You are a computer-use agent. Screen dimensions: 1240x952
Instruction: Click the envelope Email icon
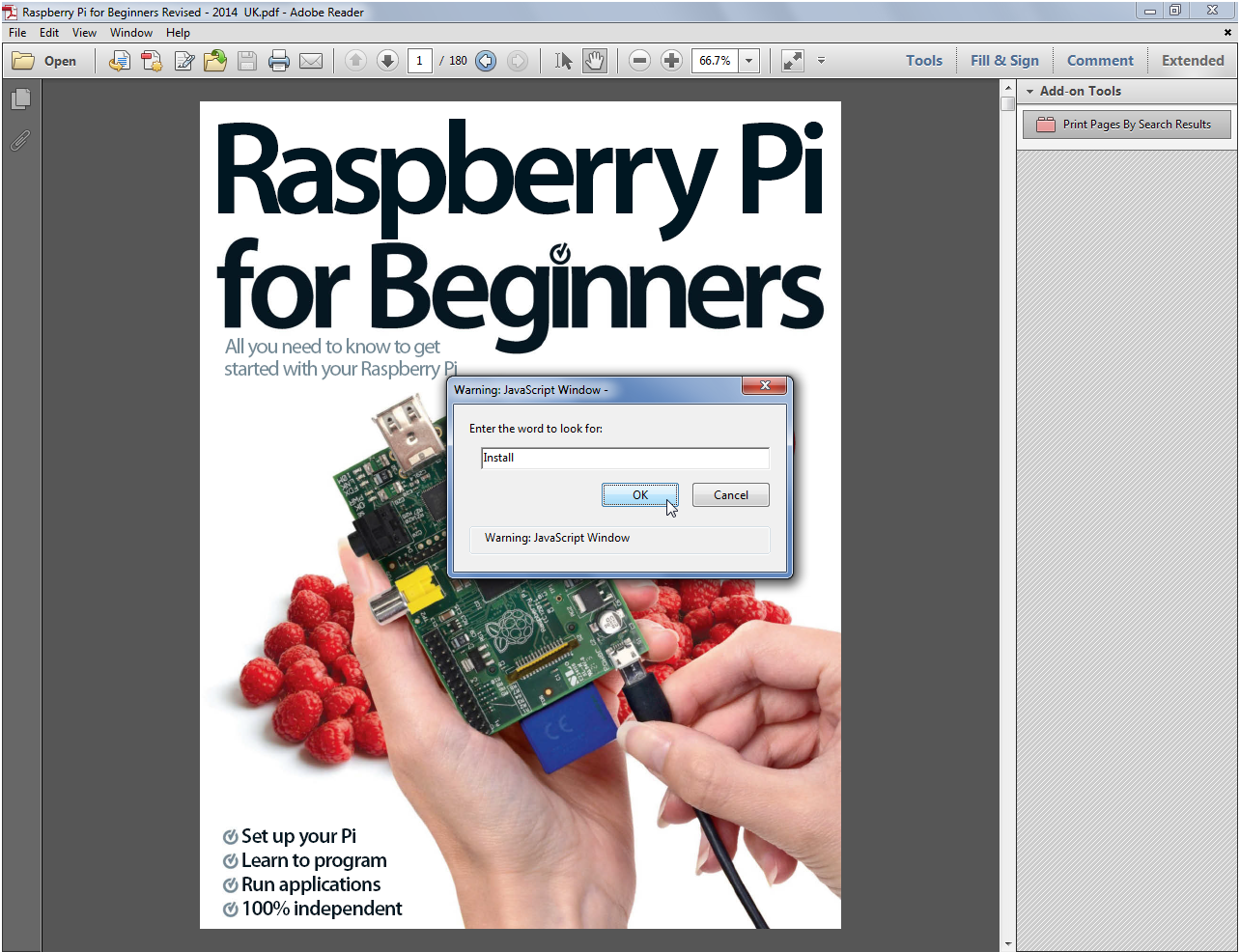coord(311,61)
